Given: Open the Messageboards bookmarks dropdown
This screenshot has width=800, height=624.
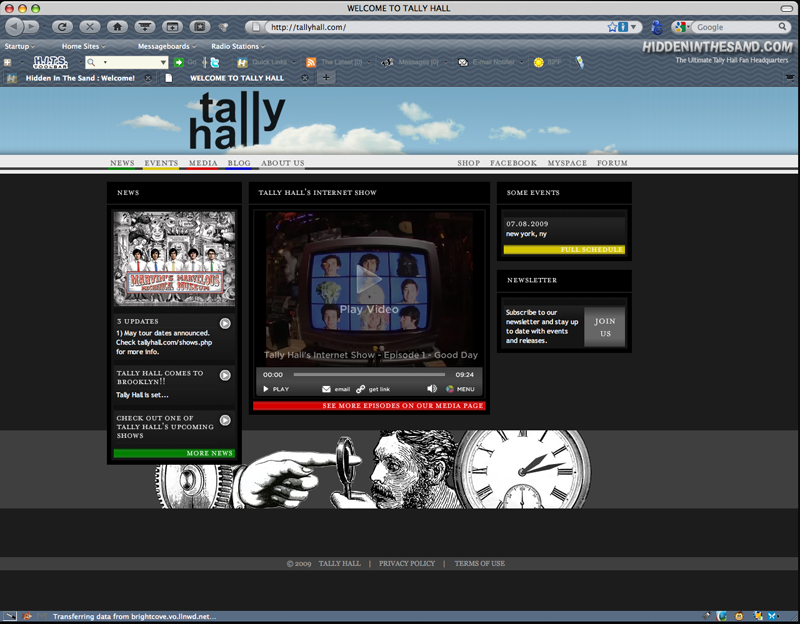Looking at the screenshot, I should click(165, 46).
